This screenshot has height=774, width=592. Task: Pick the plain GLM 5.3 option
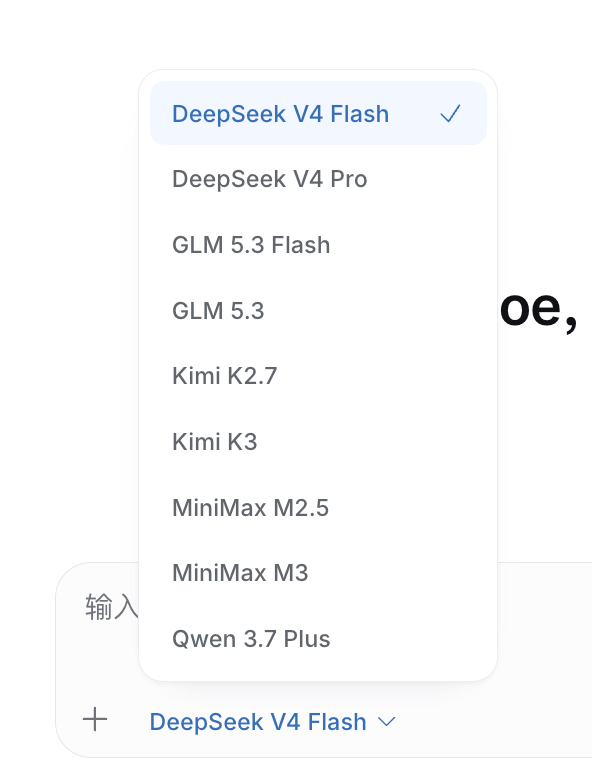point(318,310)
